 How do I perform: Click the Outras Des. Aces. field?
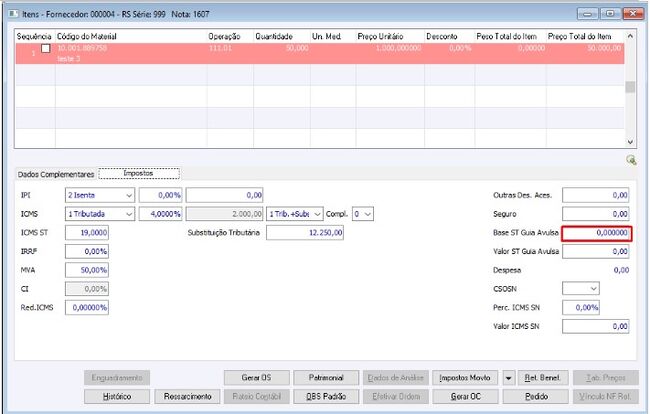(596, 195)
